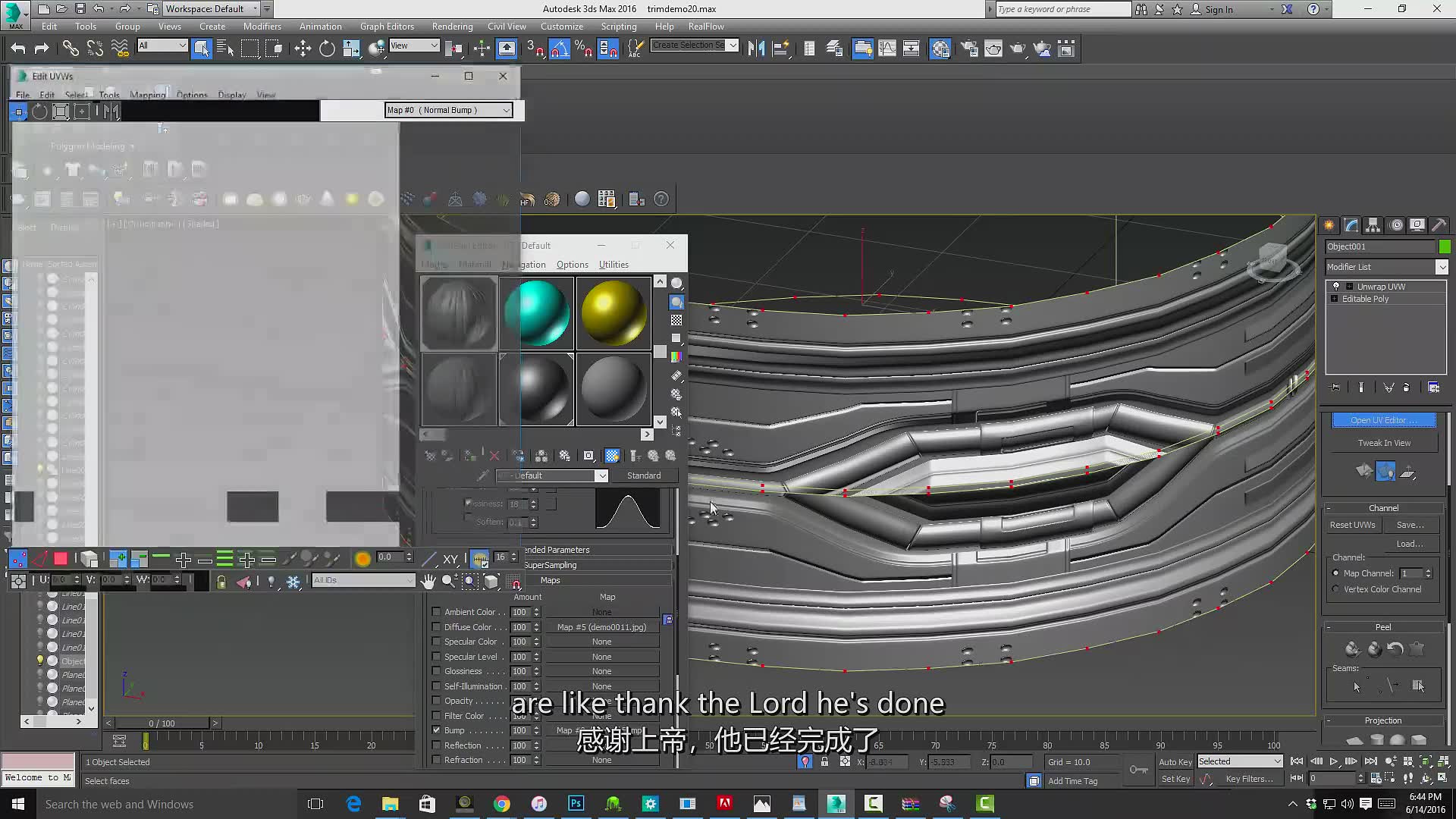The image size is (1456, 819).
Task: Activate the Select Object tool
Action: tap(202, 49)
